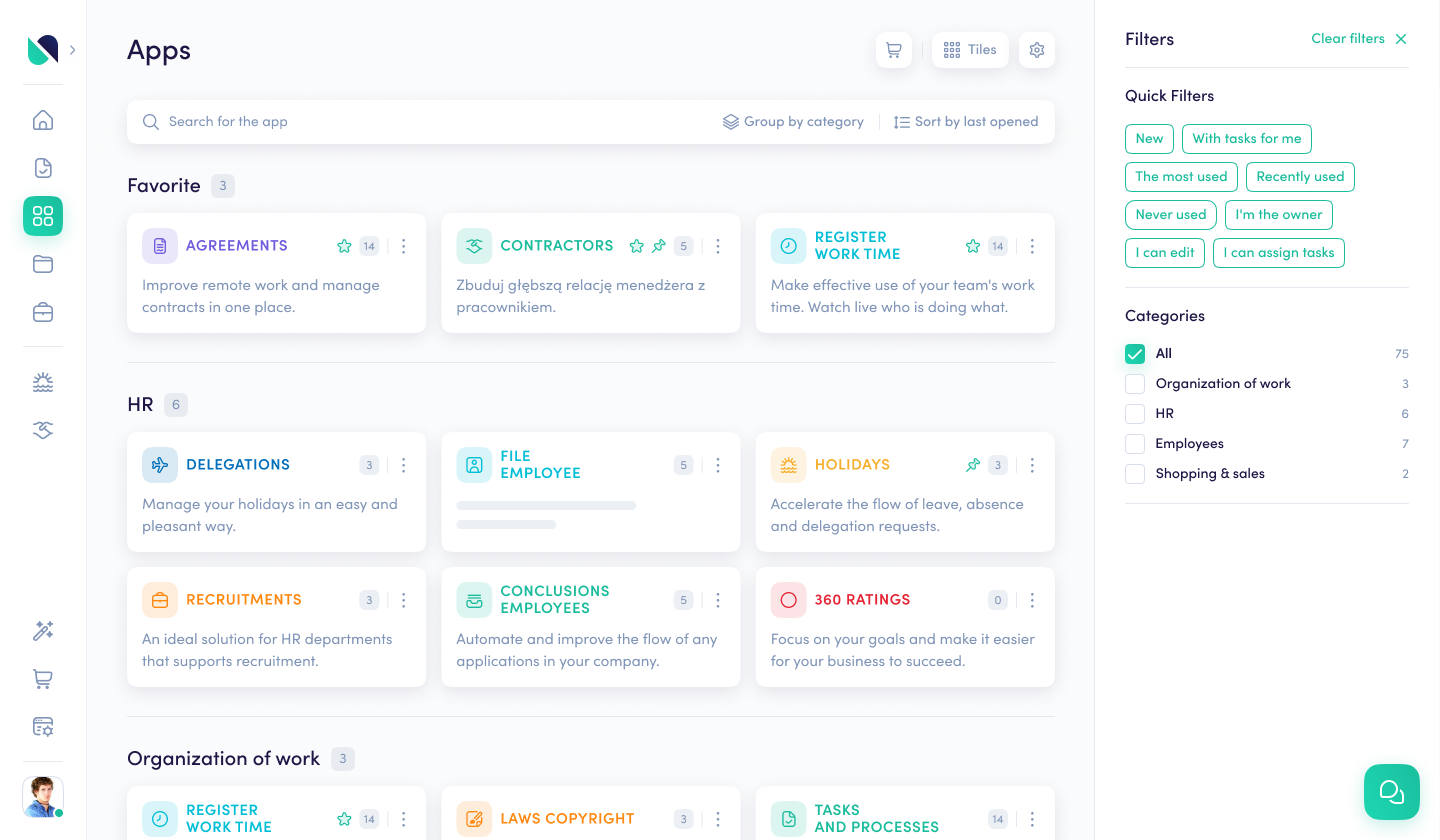This screenshot has height=840, width=1440.
Task: Switch view using the Tiles button
Action: (970, 50)
